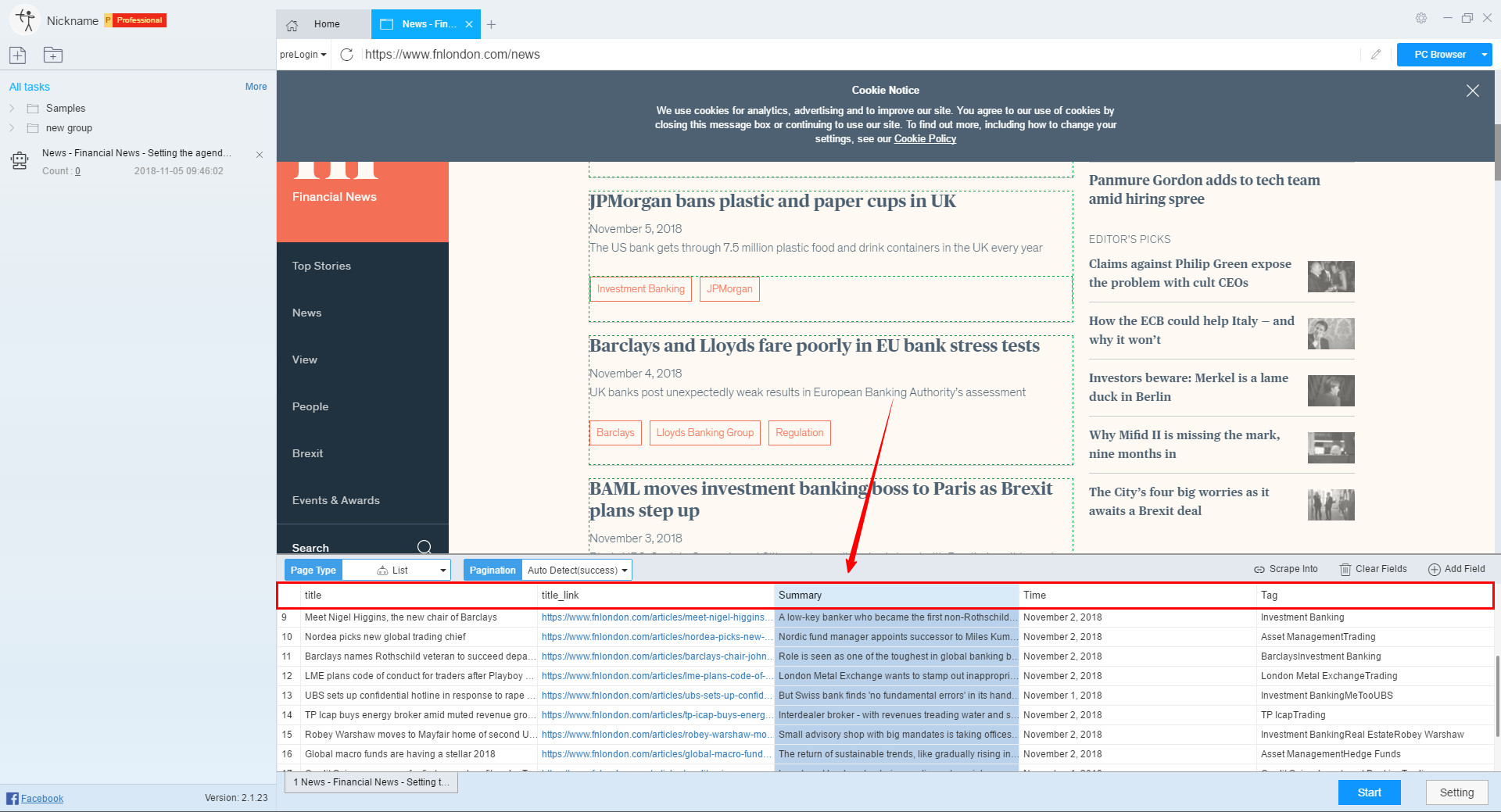Click the Facebook logo icon

coord(13,798)
